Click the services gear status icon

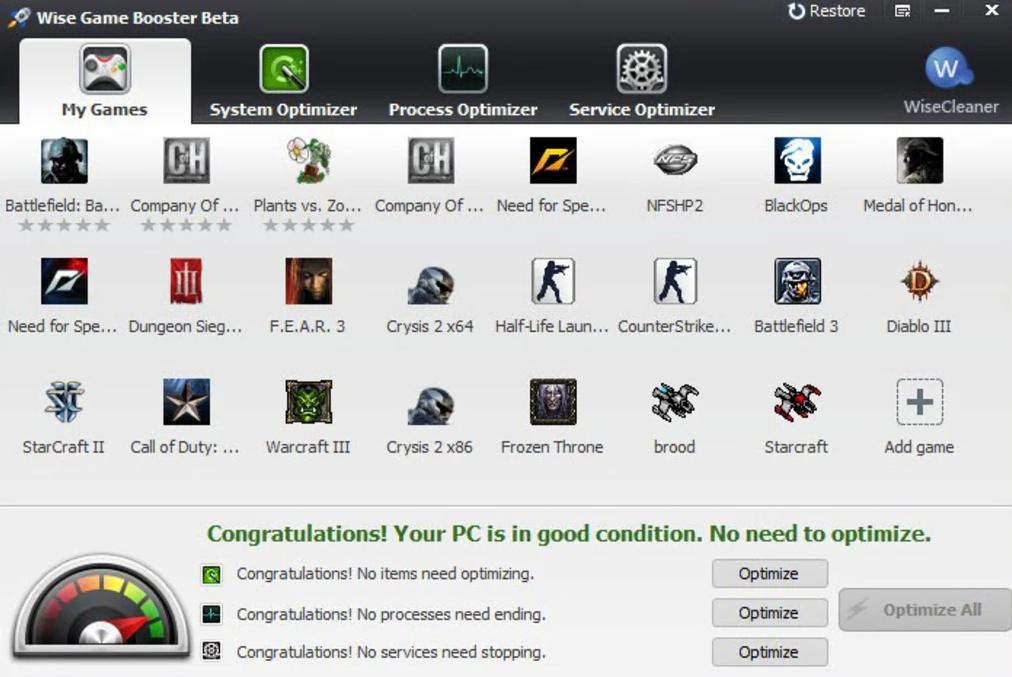(211, 651)
